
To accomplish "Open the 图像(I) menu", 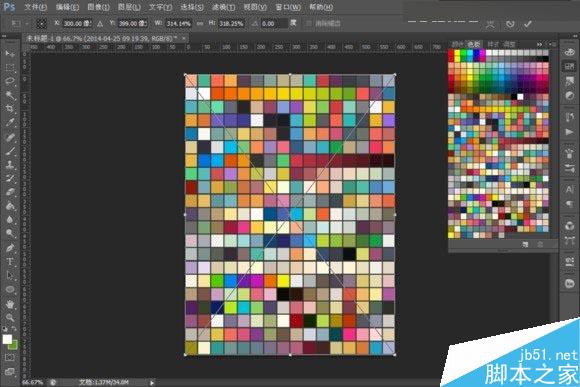I will 98,7.
